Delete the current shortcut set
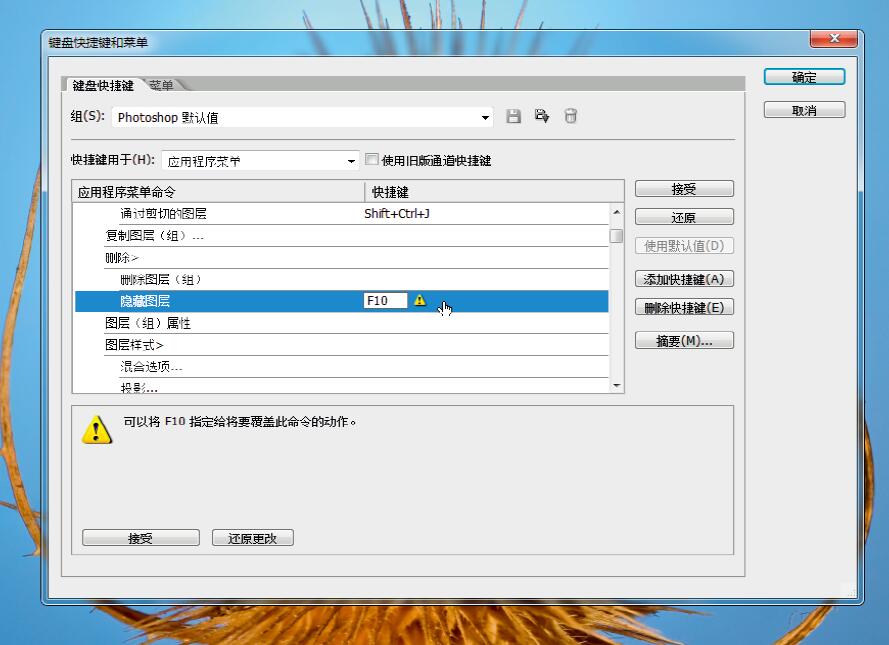 (x=570, y=116)
